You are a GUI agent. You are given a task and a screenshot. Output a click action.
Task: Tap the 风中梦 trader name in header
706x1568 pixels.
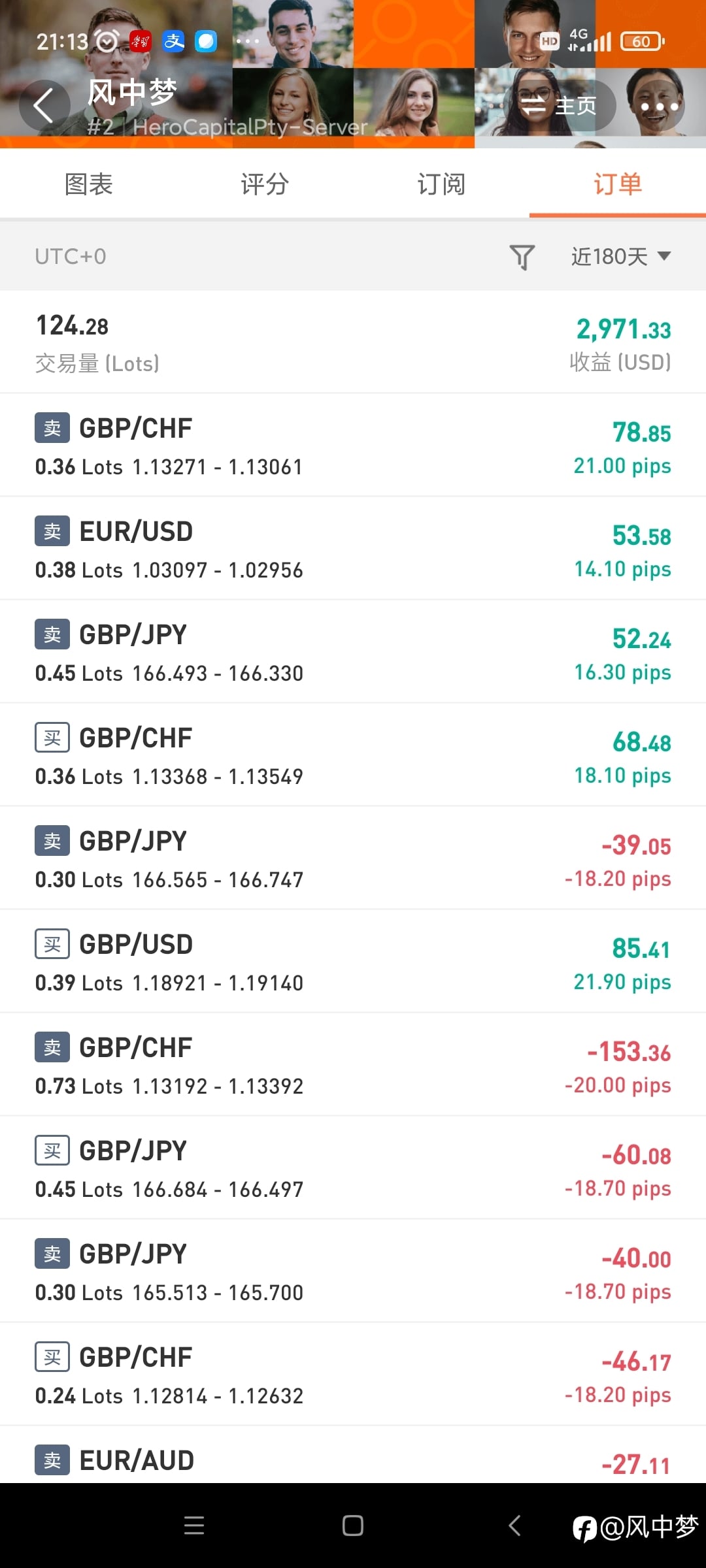click(x=132, y=92)
